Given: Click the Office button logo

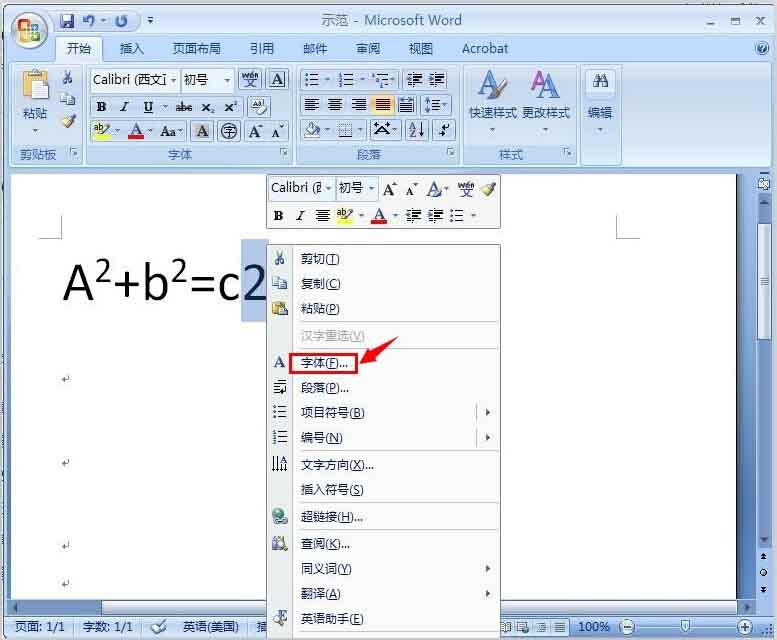Looking at the screenshot, I should click(x=29, y=29).
